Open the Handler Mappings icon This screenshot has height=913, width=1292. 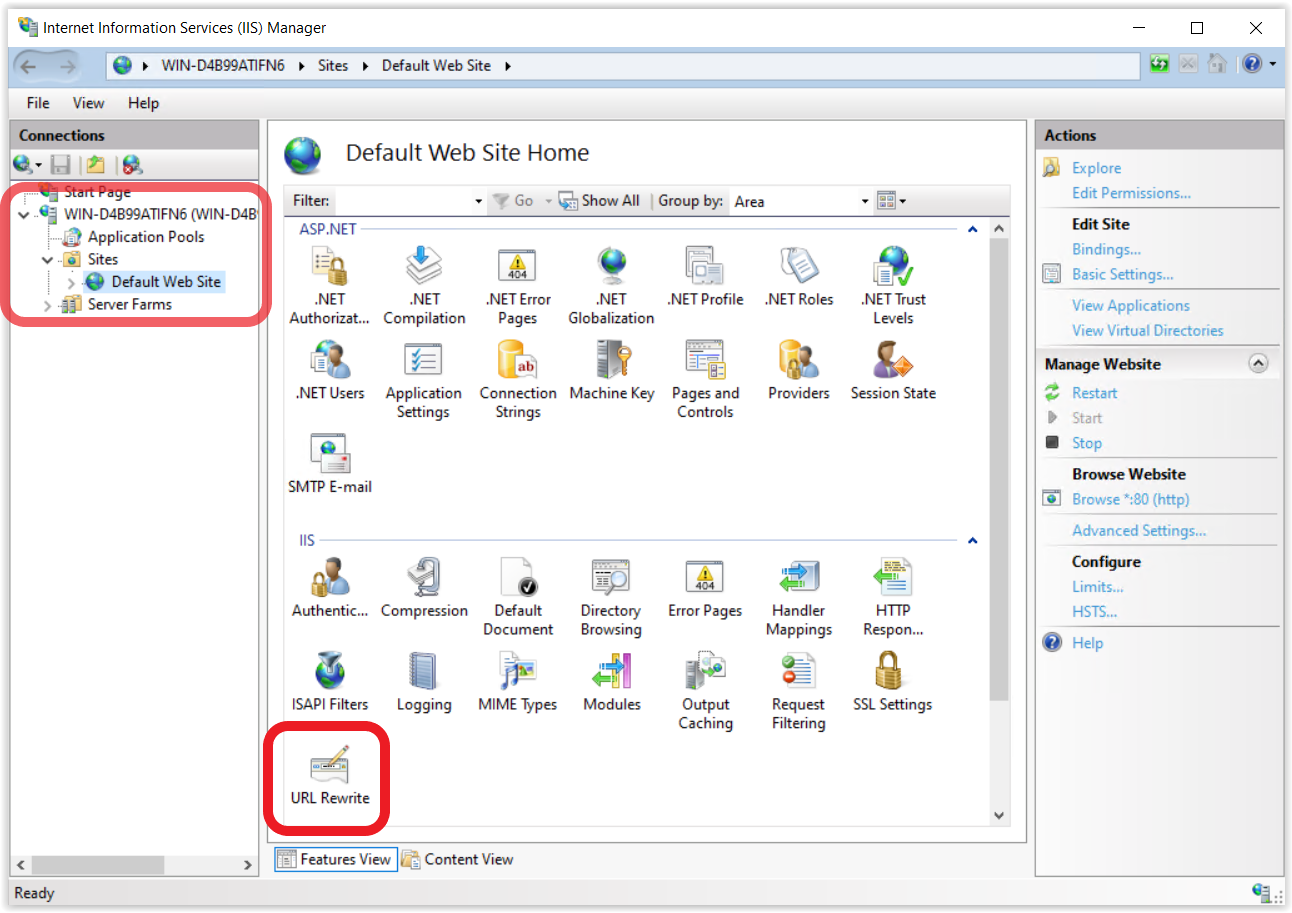point(798,598)
